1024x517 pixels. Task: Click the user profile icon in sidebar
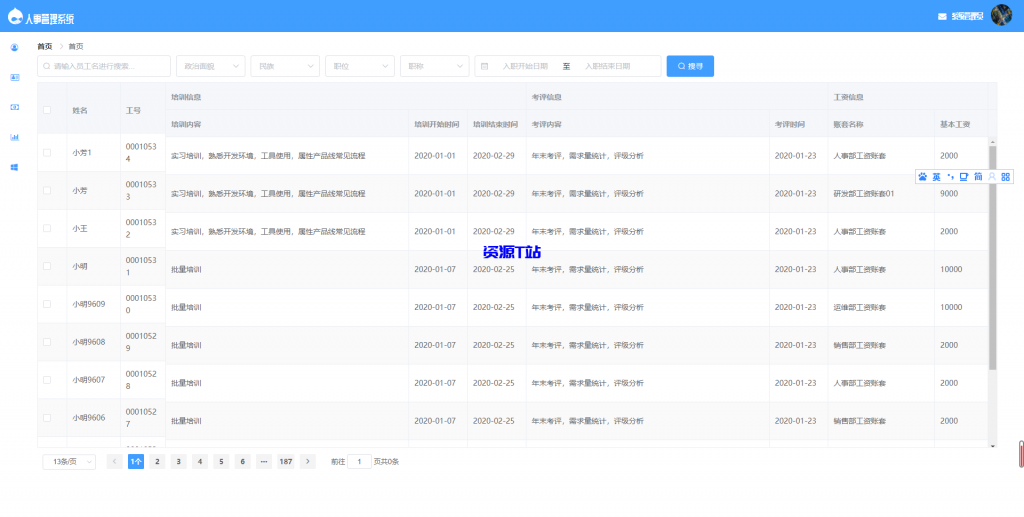[14, 47]
